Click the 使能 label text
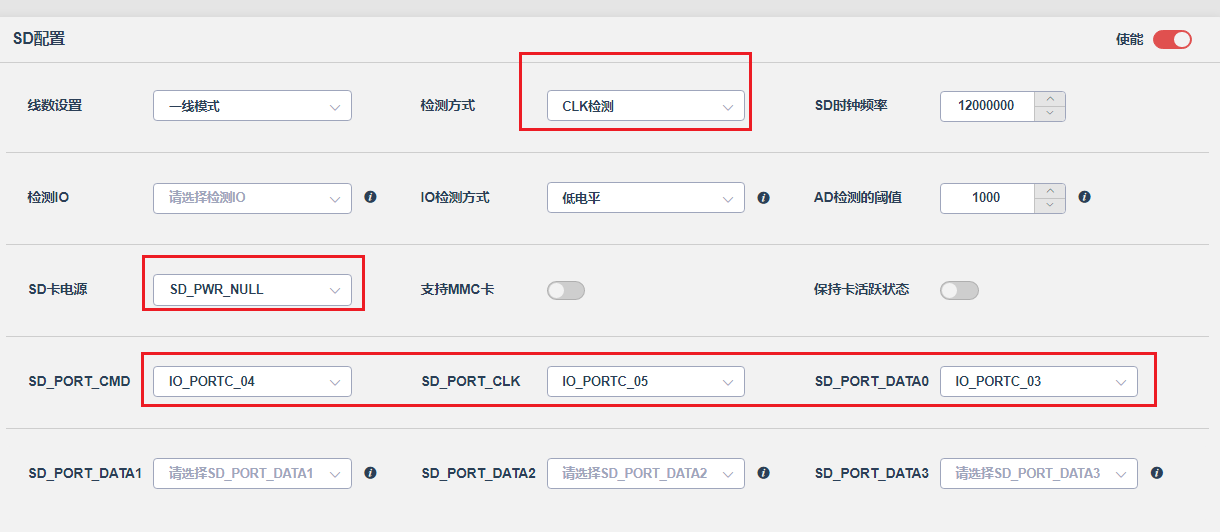The image size is (1220, 532). click(1130, 40)
